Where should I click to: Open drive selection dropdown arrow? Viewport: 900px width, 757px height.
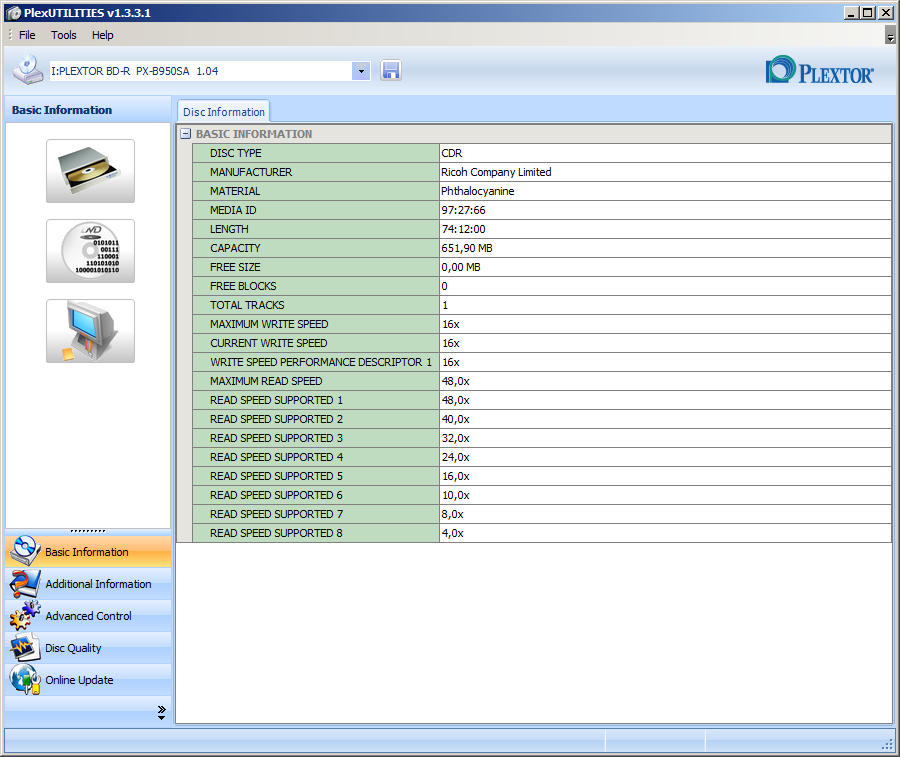point(361,71)
